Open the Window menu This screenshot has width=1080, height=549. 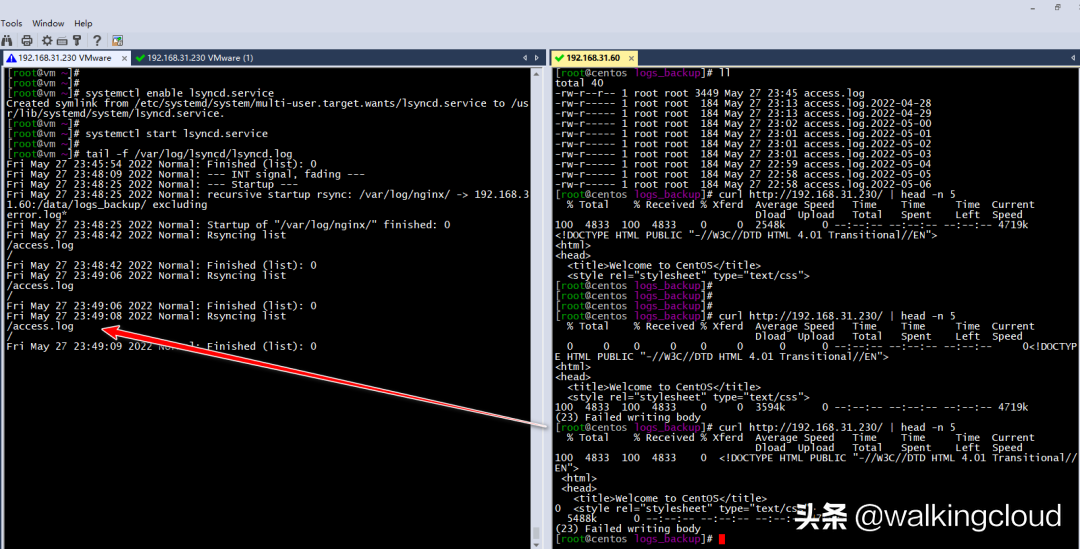coord(48,23)
